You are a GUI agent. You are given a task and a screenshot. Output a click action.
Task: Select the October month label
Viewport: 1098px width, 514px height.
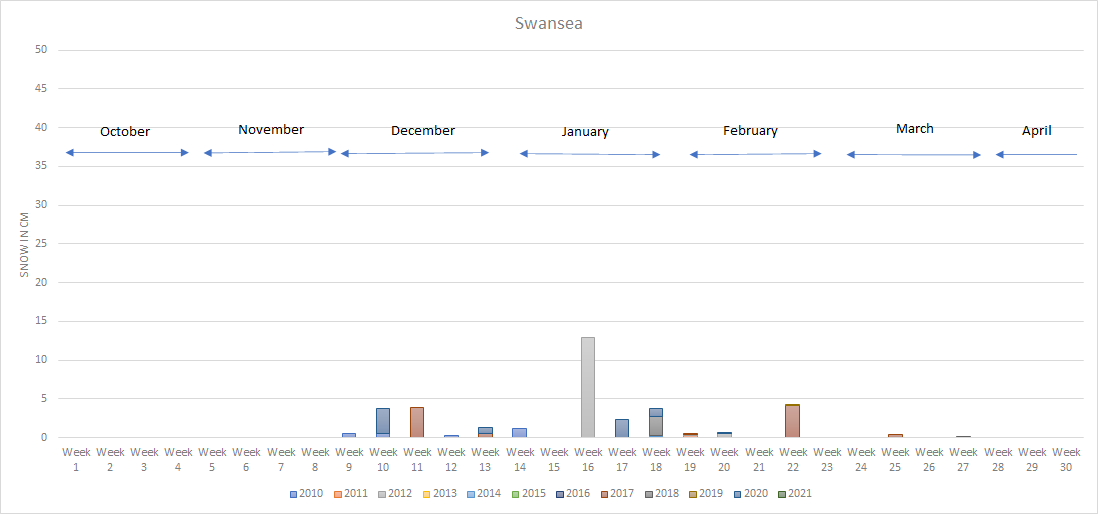tap(125, 132)
